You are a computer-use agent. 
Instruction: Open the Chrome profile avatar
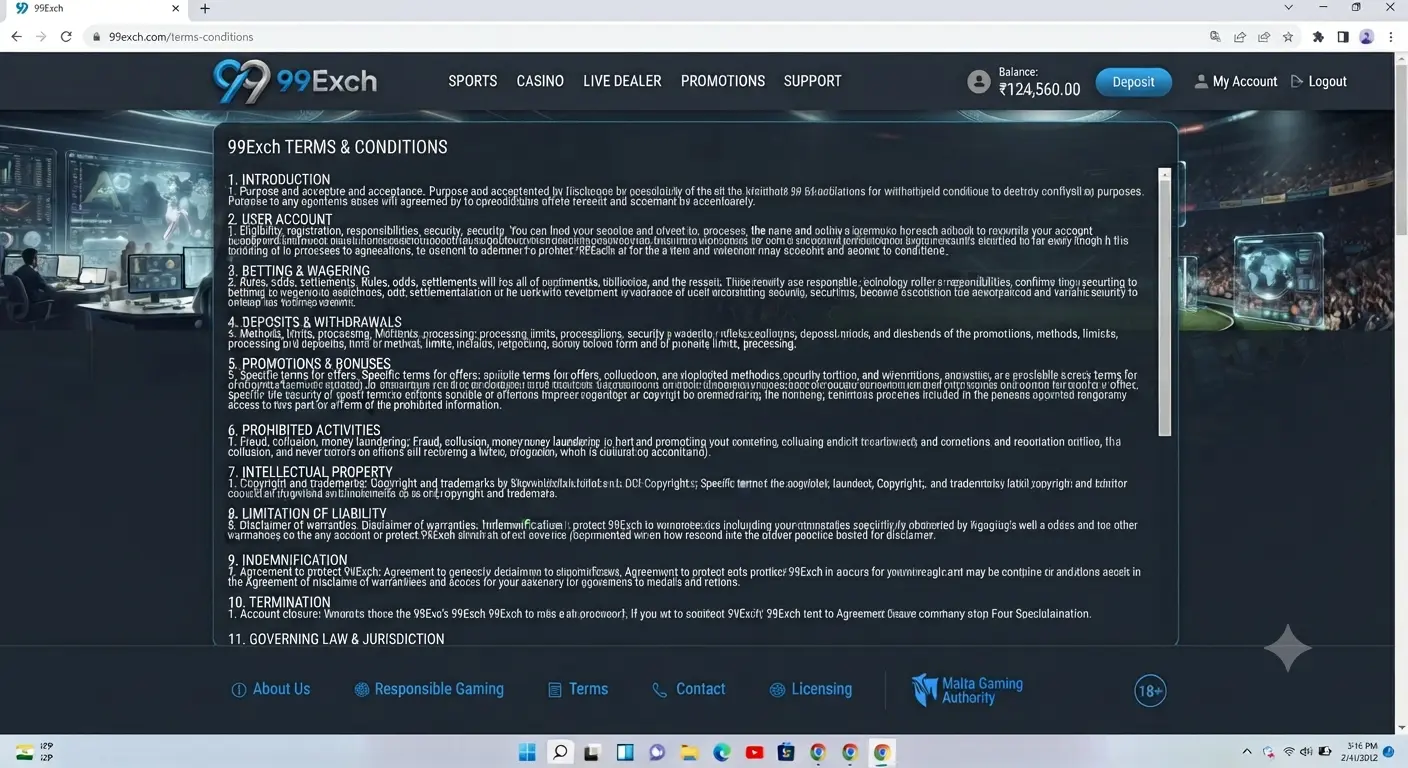1366,36
